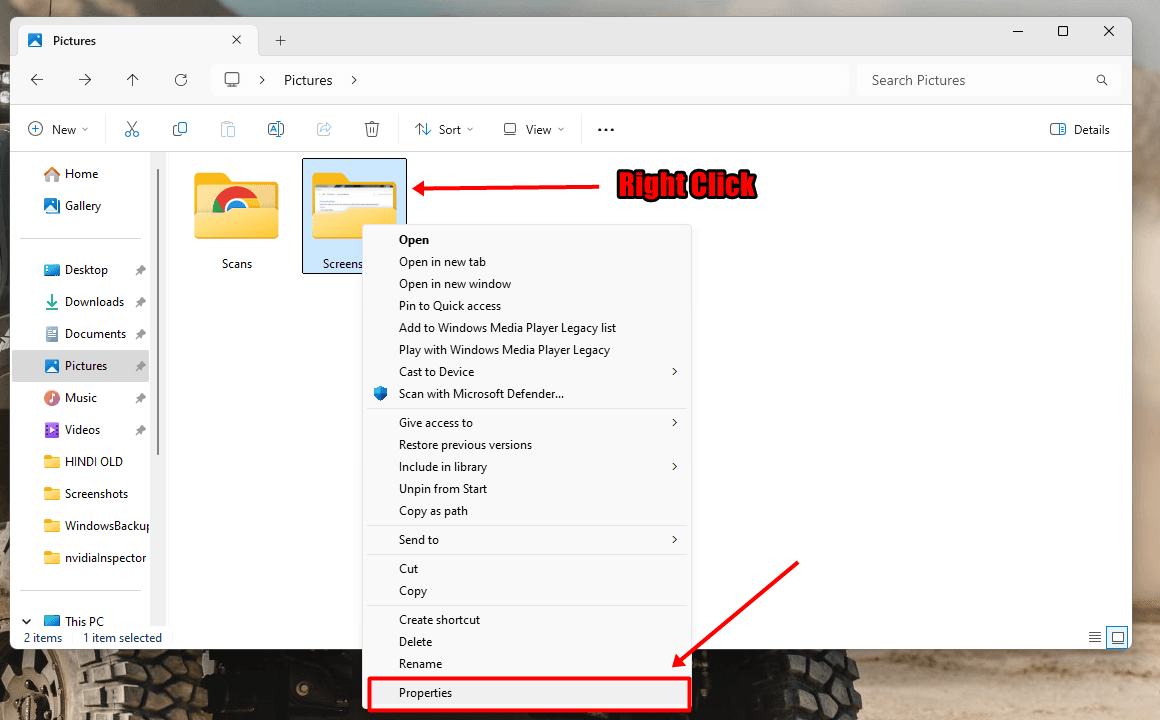The width and height of the screenshot is (1160, 720).
Task: Click the Paste icon in the toolbar
Action: pyautogui.click(x=227, y=129)
